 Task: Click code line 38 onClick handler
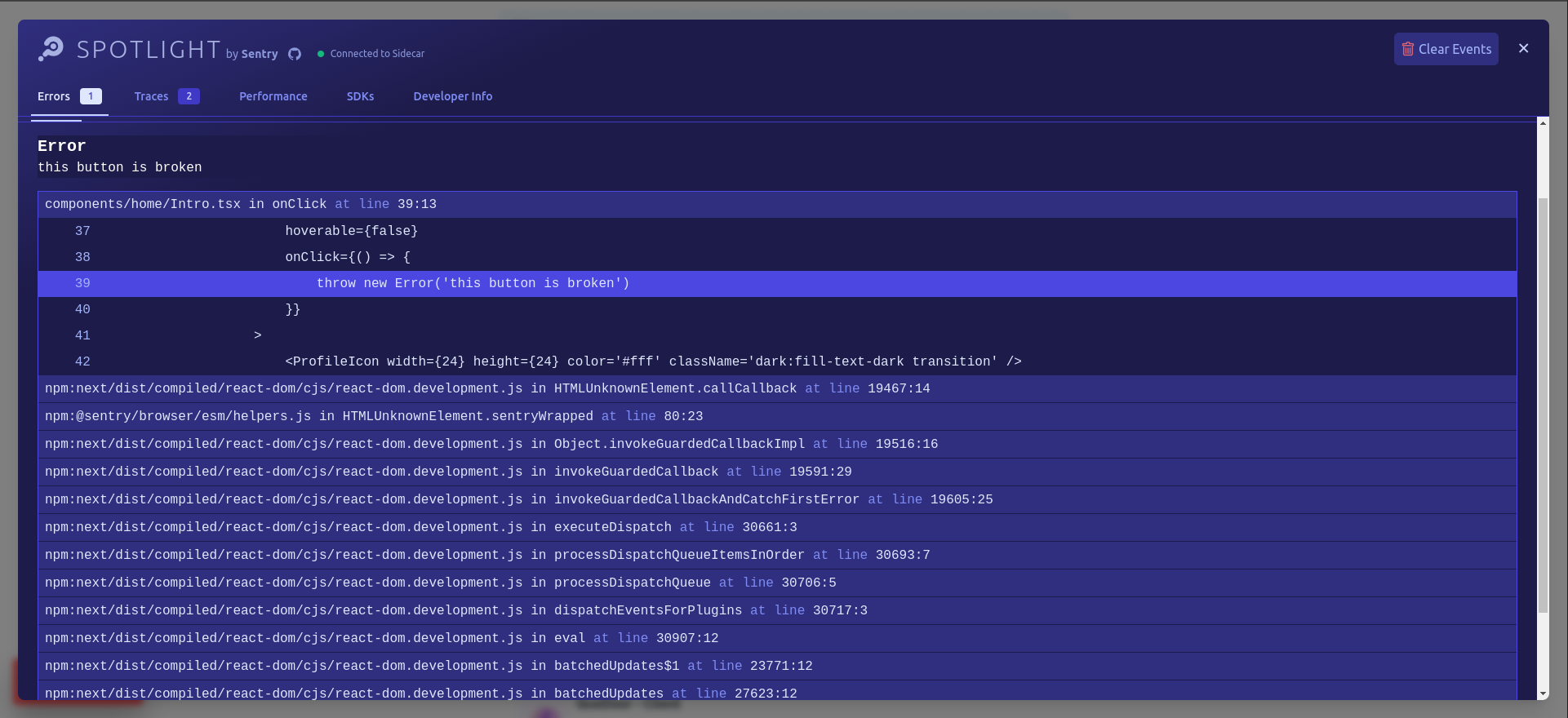[x=777, y=257]
